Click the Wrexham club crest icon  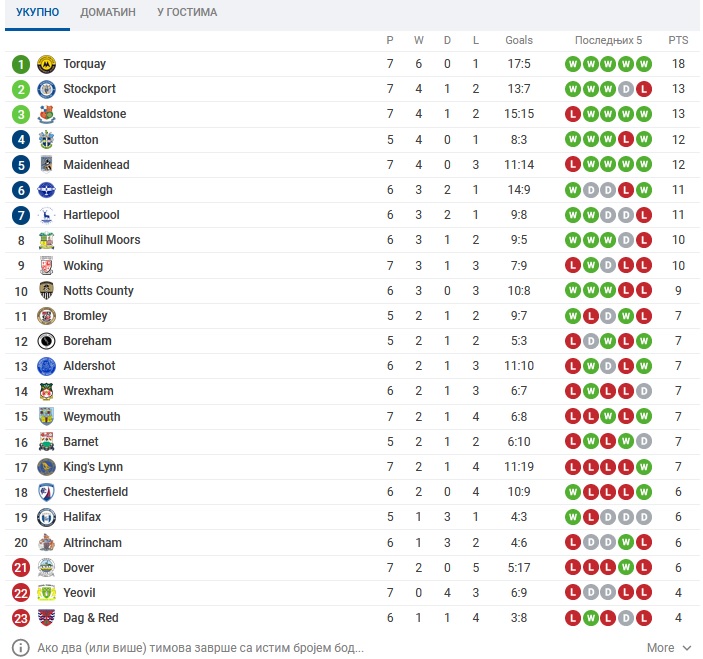46,391
